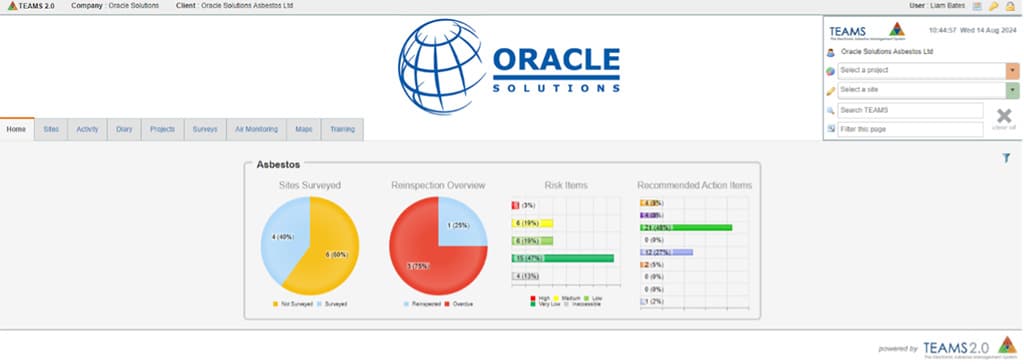Click the filter page icon beside Filter this page
Image resolution: width=1024 pixels, height=364 pixels.
tap(831, 129)
